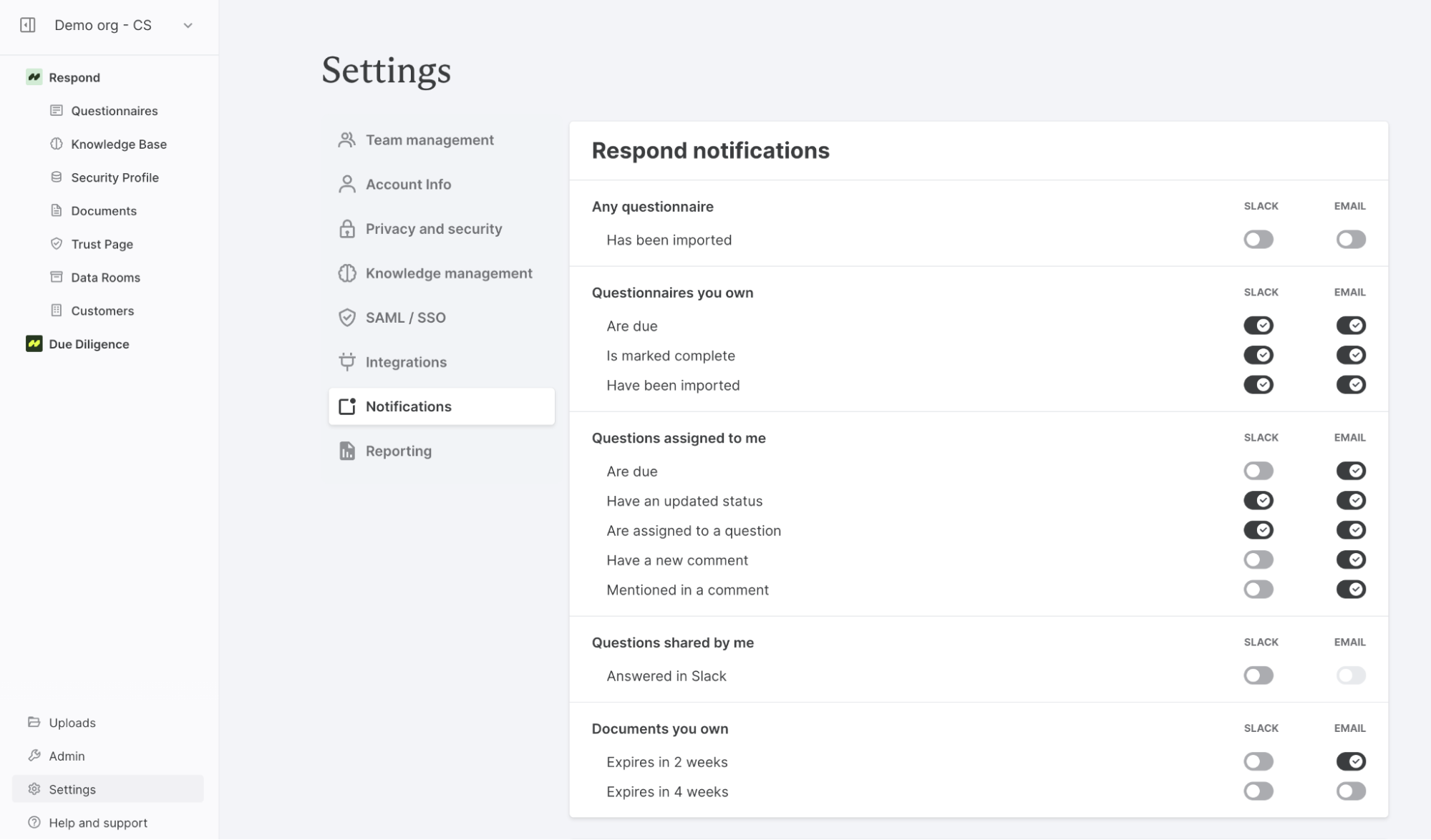Turn off Slack for Are assigned to a question

click(1258, 530)
